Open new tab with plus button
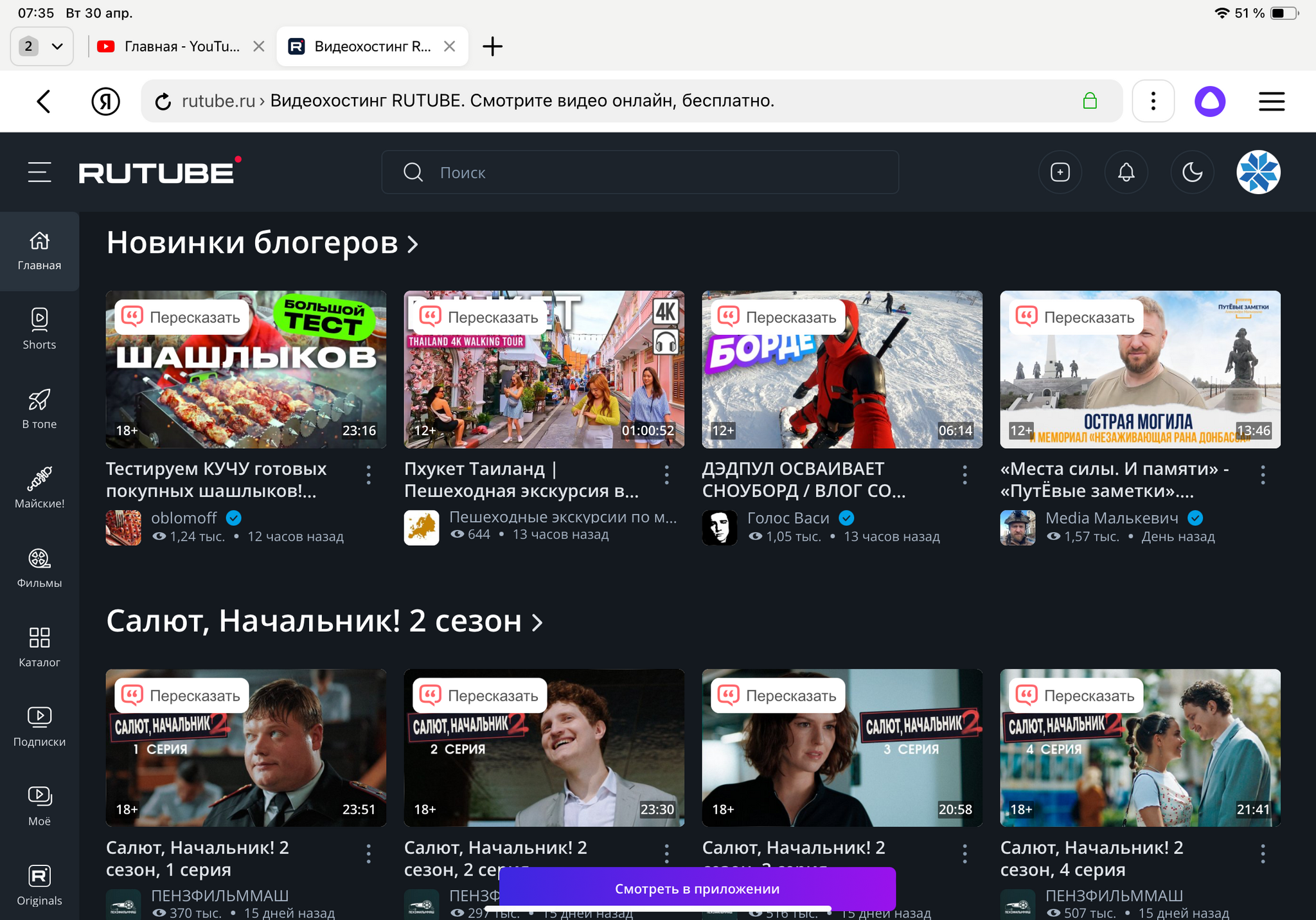The width and height of the screenshot is (1316, 920). pyautogui.click(x=492, y=46)
